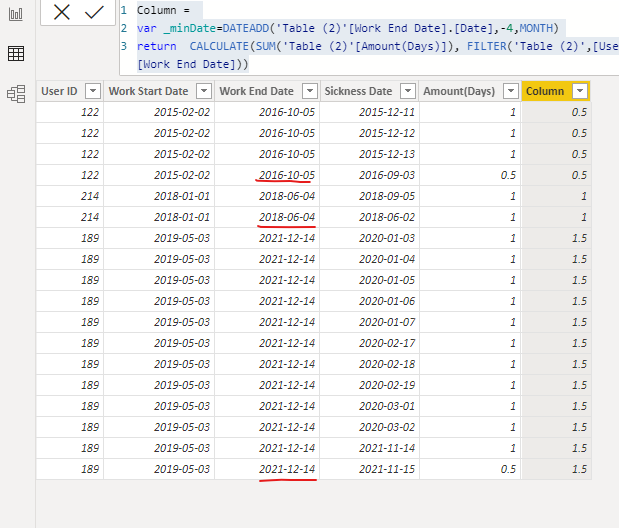Click the _minDate DATEADD formula line

(x=347, y=28)
